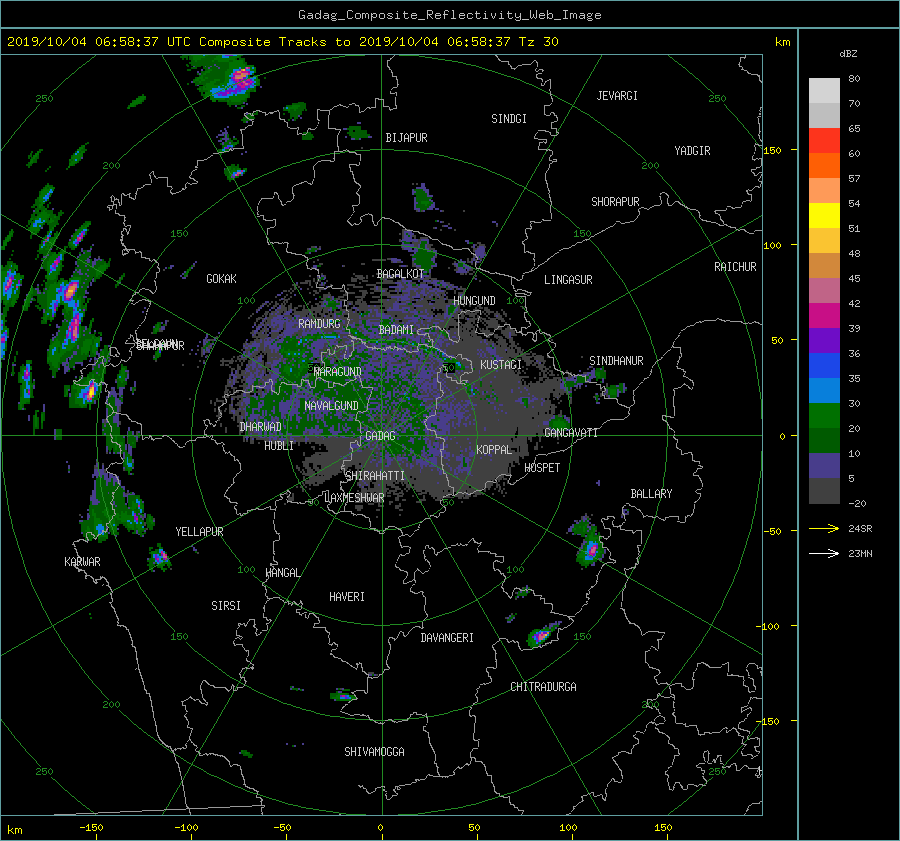Click the dBZ legend heading
This screenshot has height=841, width=900.
848,54
